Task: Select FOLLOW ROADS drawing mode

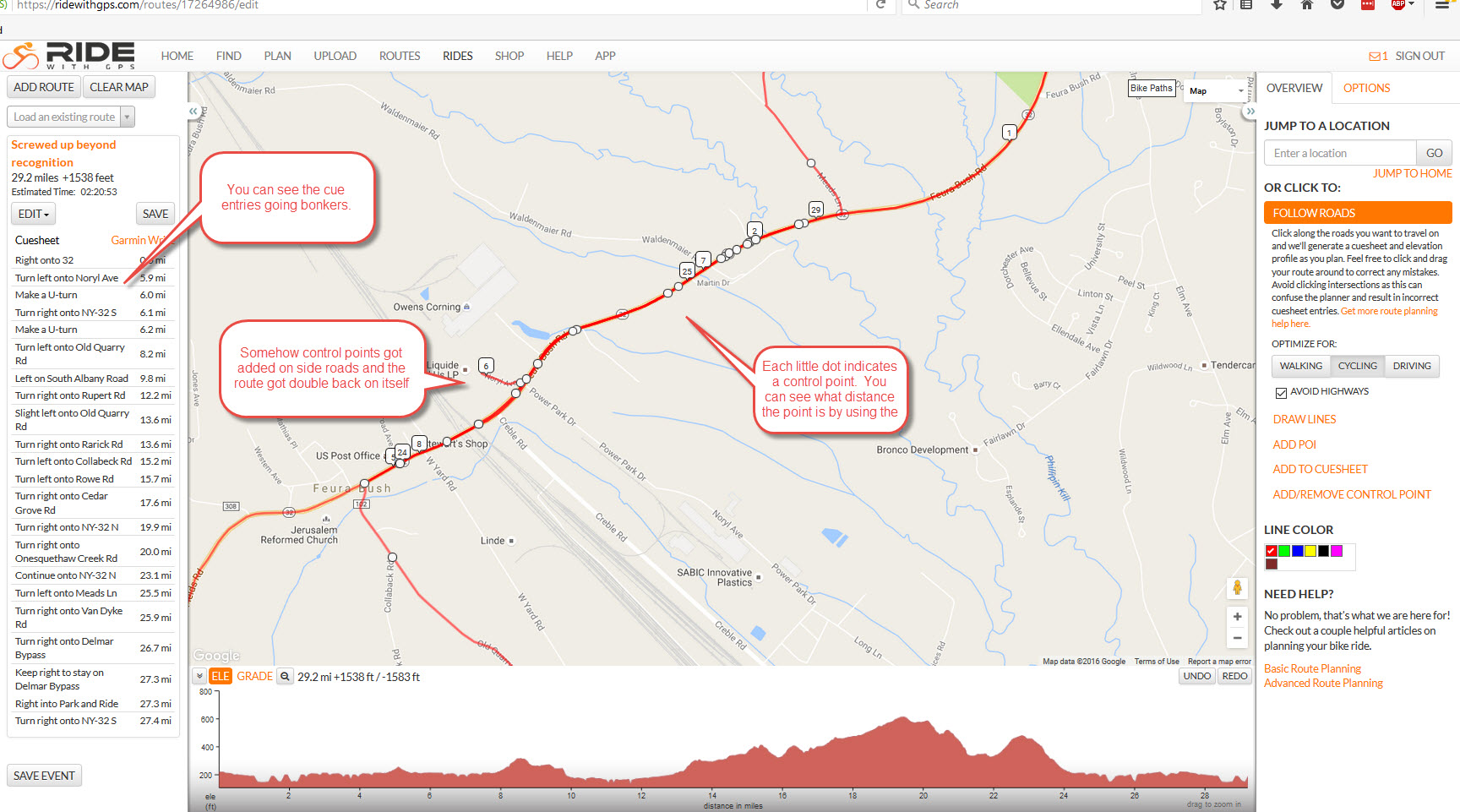Action: [1358, 213]
